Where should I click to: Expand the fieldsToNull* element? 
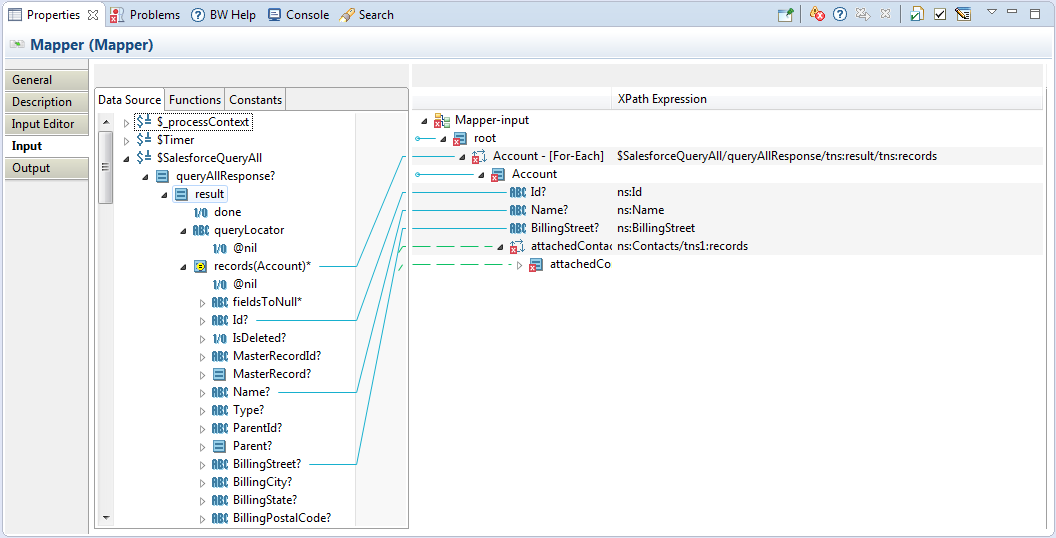202,303
